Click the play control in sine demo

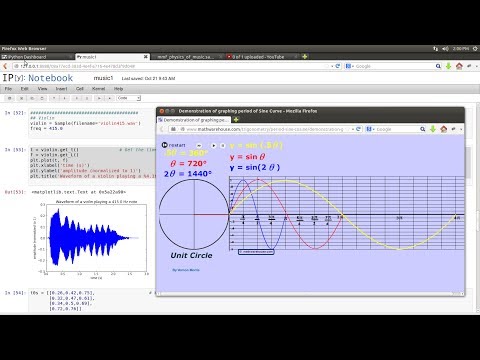point(214,145)
